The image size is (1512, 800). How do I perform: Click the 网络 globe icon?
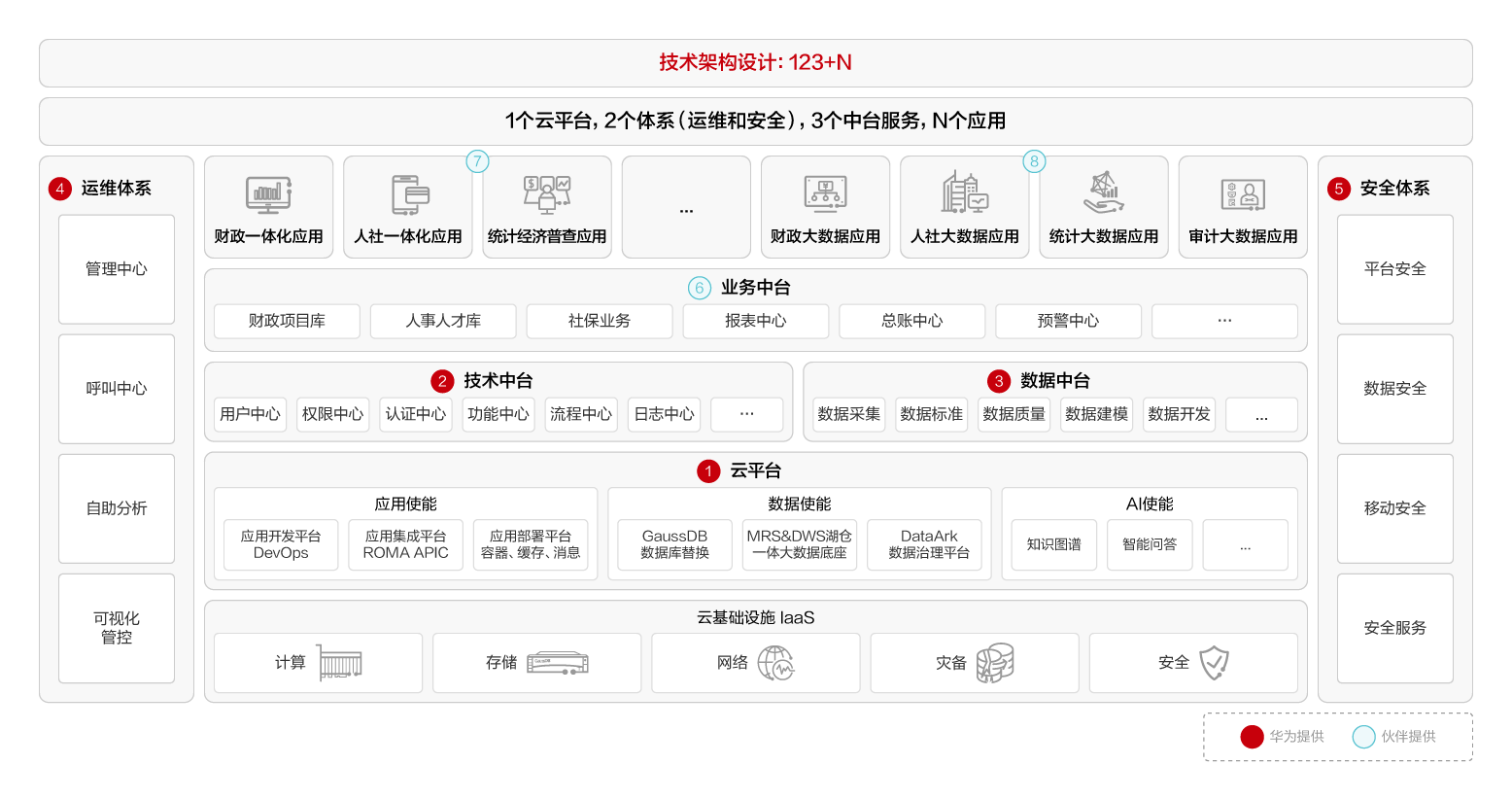[775, 663]
